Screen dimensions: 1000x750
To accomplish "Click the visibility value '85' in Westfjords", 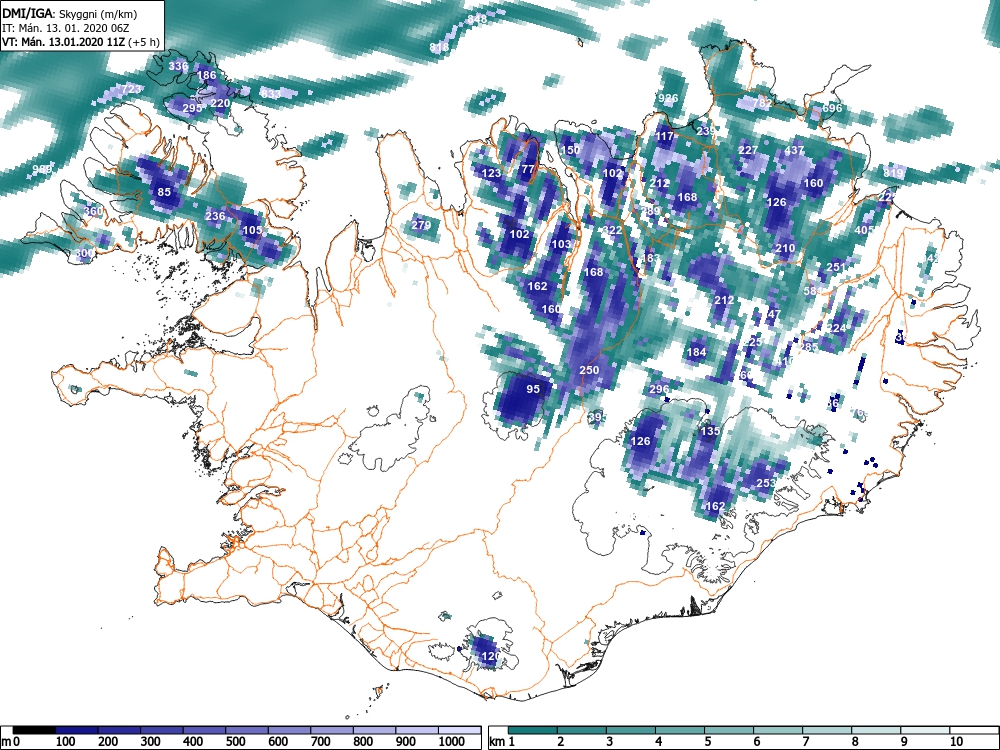I will (x=164, y=192).
